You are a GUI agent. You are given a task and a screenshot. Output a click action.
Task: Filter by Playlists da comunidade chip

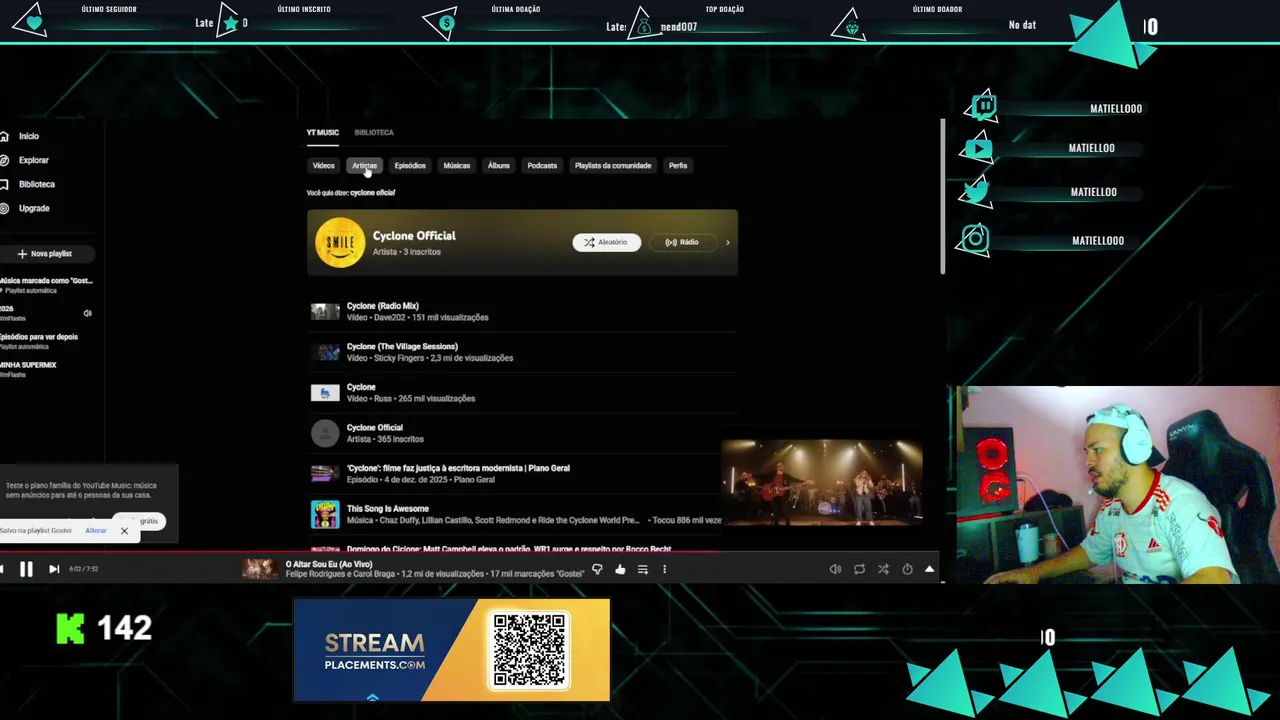[x=613, y=166]
